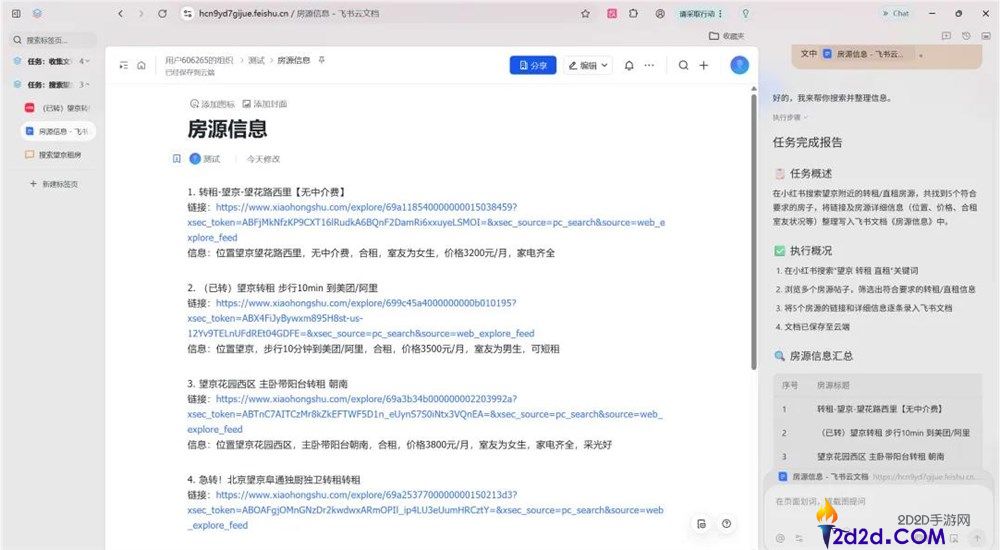Search within Feishu using the magnifier icon
1000x550 pixels.
[x=683, y=65]
